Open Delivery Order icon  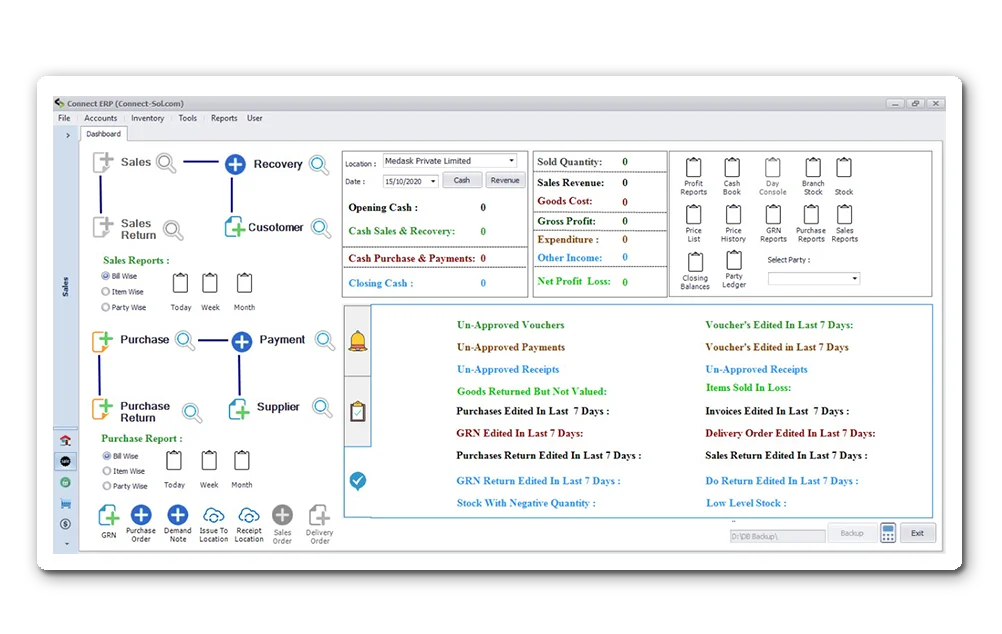coord(319,515)
